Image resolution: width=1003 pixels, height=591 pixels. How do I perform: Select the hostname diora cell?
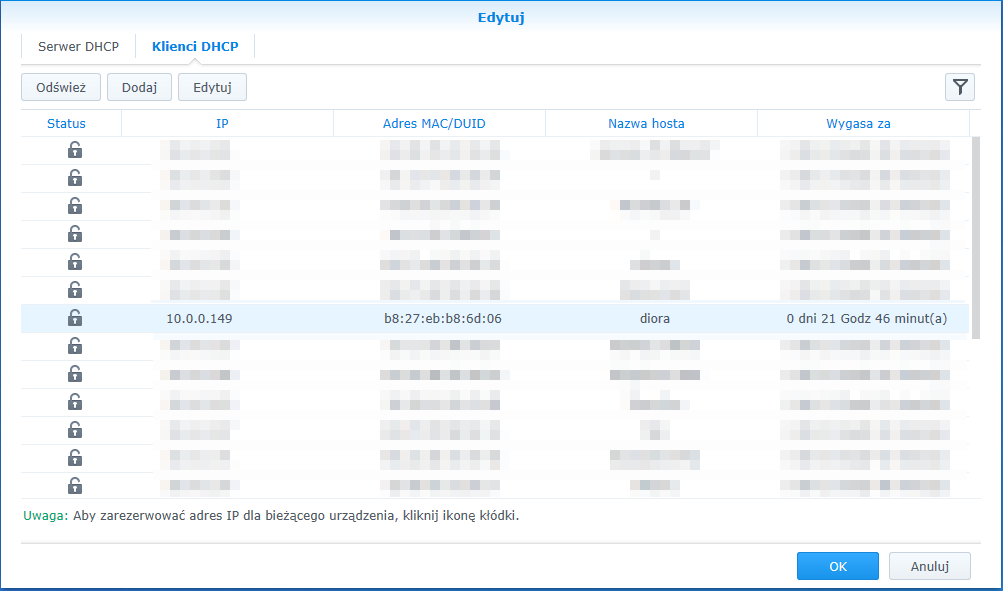[x=655, y=319]
